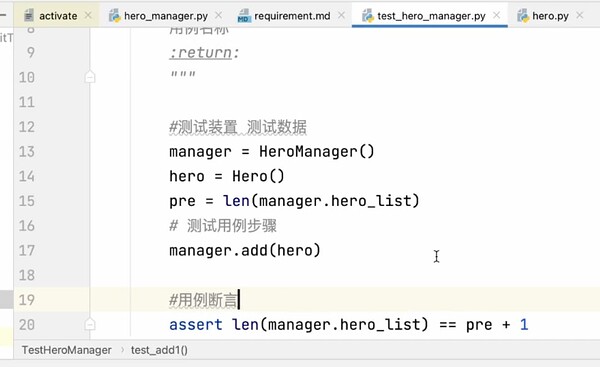Close the activate tab
The width and height of the screenshot is (600, 367).
tap(88, 15)
